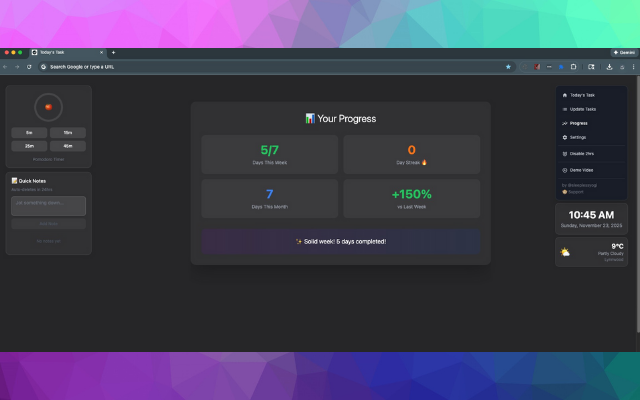This screenshot has width=640, height=400.
Task: Open the @sleeplessyogi author link
Action: point(582,185)
